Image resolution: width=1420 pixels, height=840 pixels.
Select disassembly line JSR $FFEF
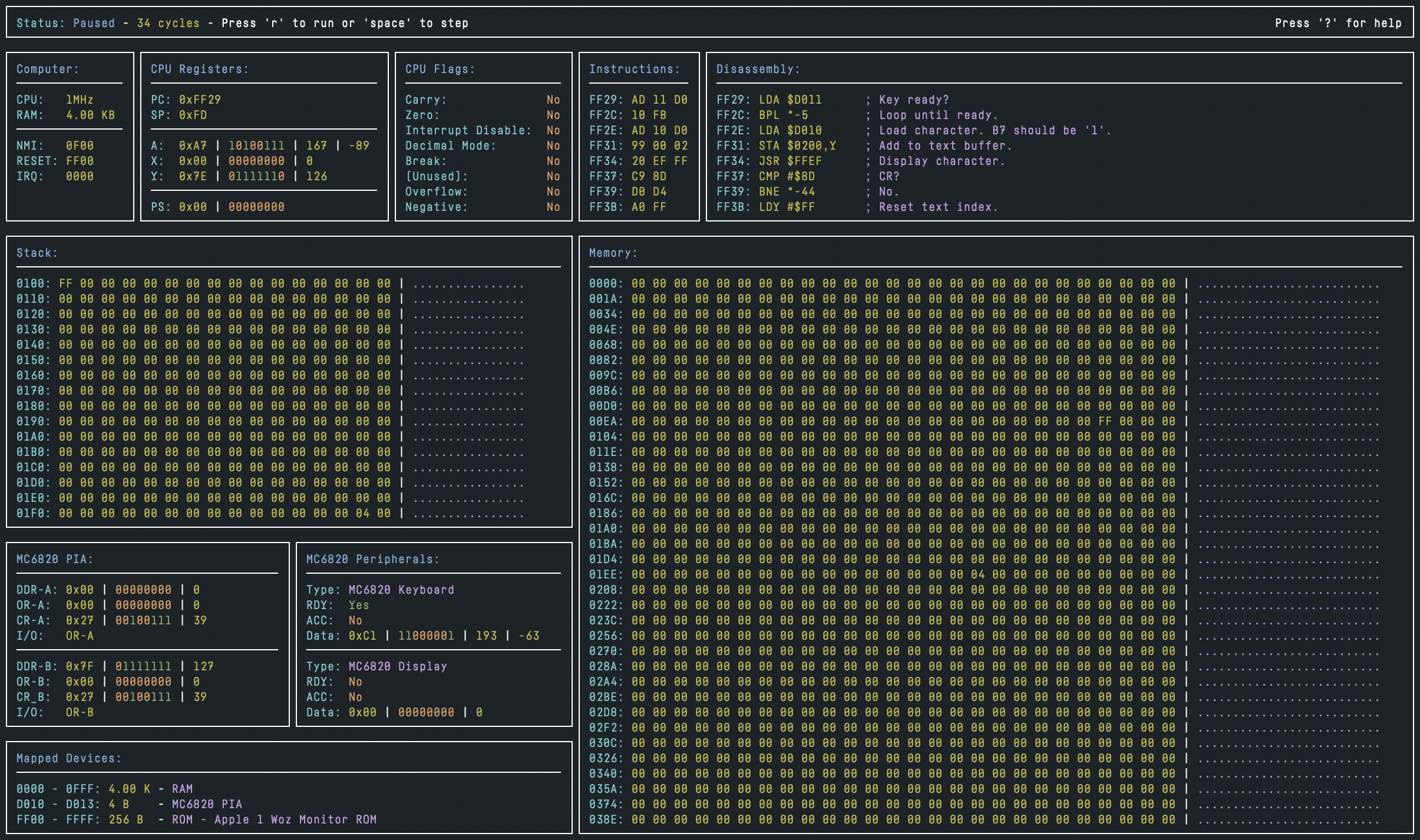790,161
